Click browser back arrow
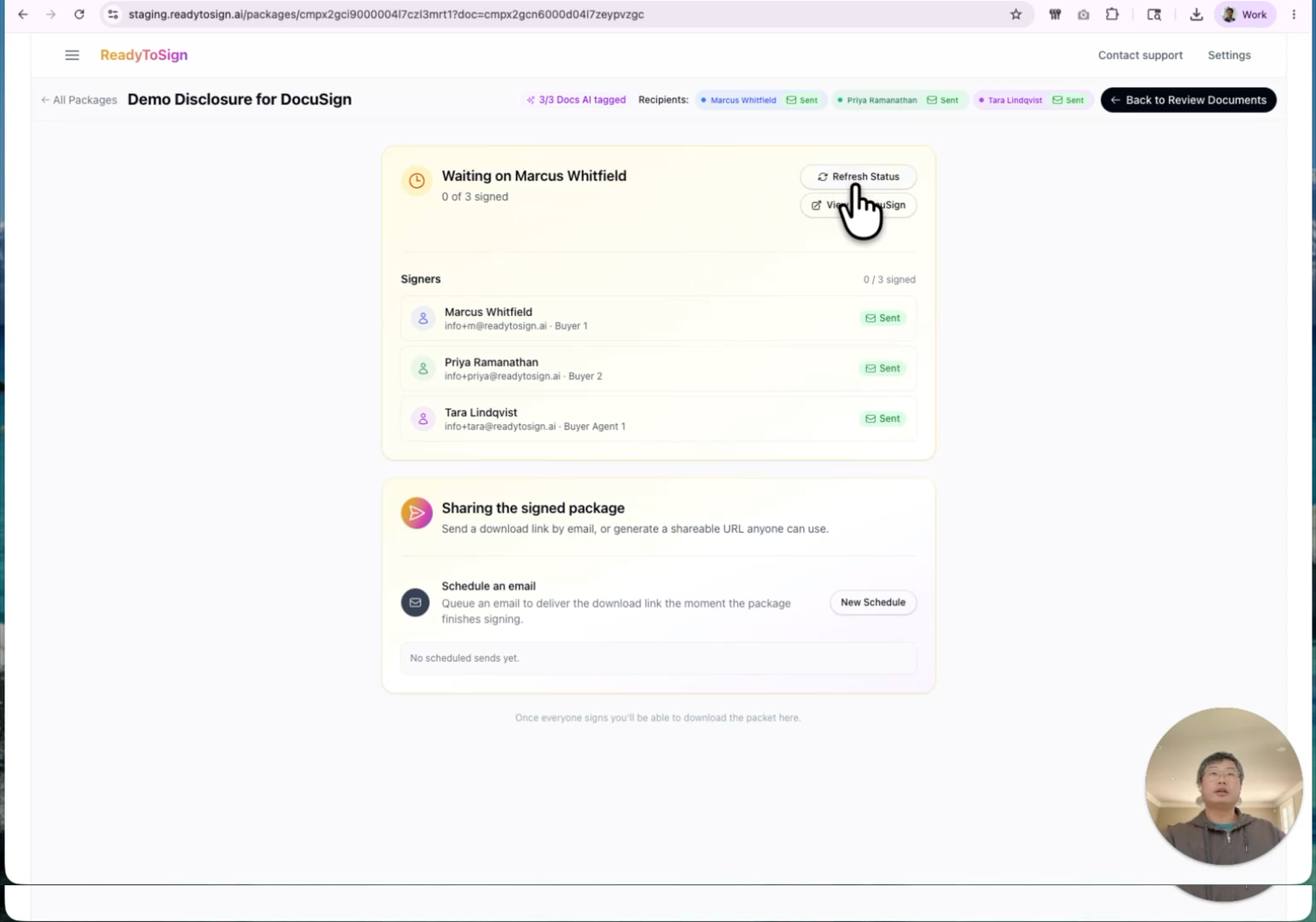The image size is (1316, 922). 23,15
